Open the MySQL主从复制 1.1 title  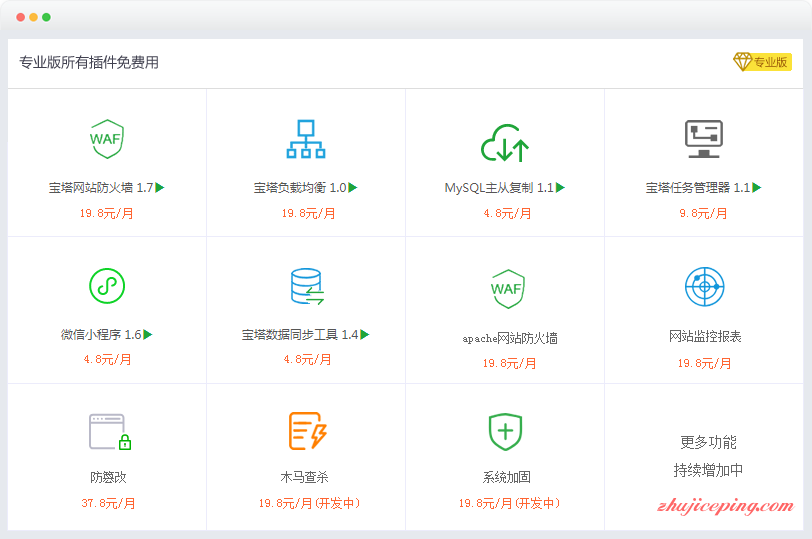tap(499, 187)
